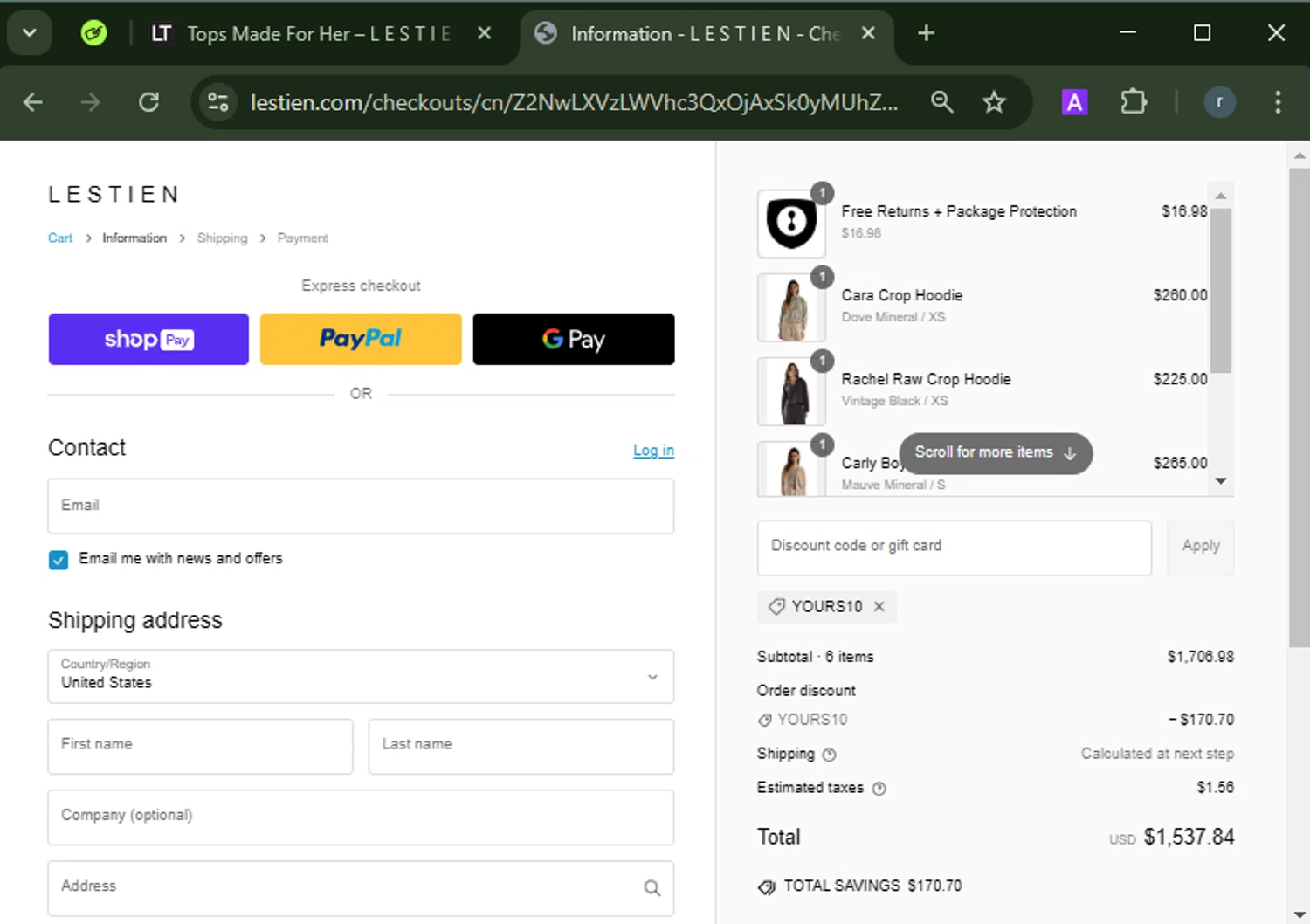Image resolution: width=1310 pixels, height=924 pixels.
Task: Click the Cara Crop Hoodie thumbnail
Action: click(791, 307)
